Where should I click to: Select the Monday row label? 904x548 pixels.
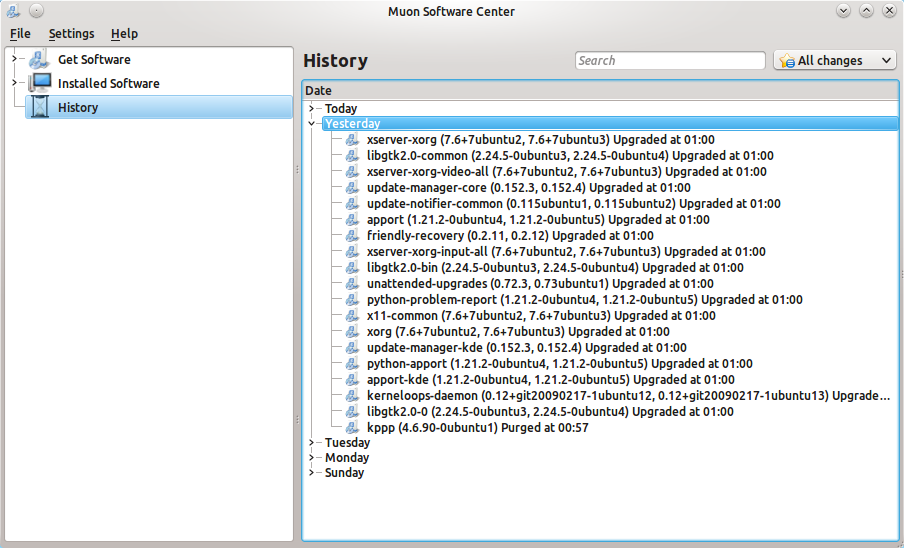(x=346, y=458)
